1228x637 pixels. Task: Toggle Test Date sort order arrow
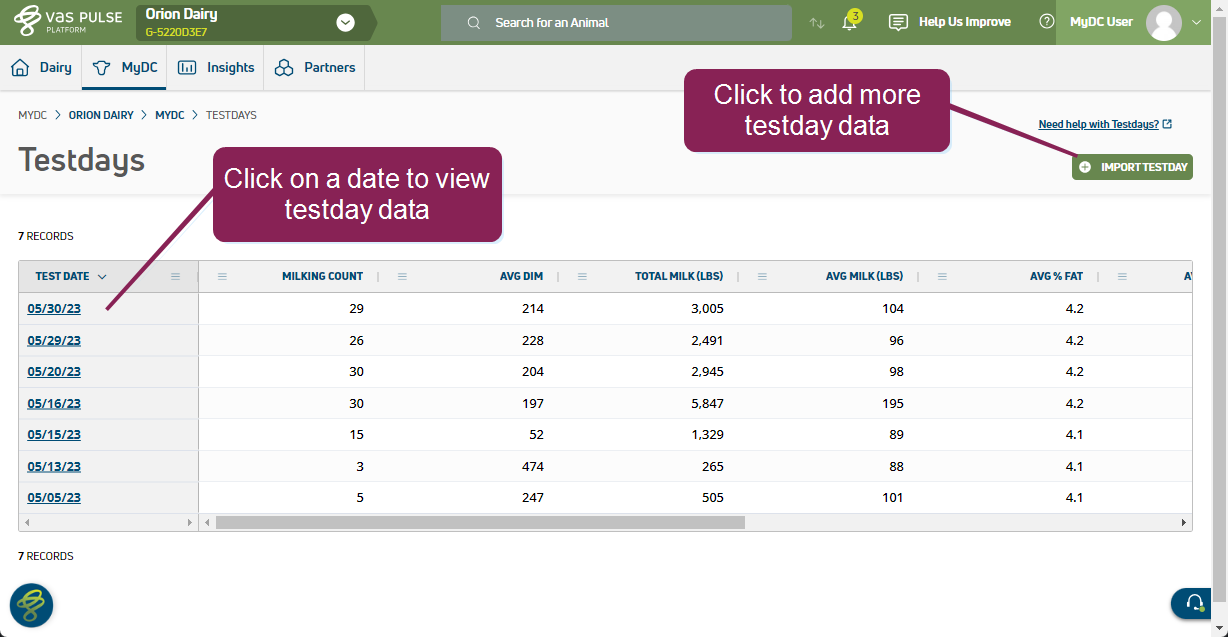point(102,277)
